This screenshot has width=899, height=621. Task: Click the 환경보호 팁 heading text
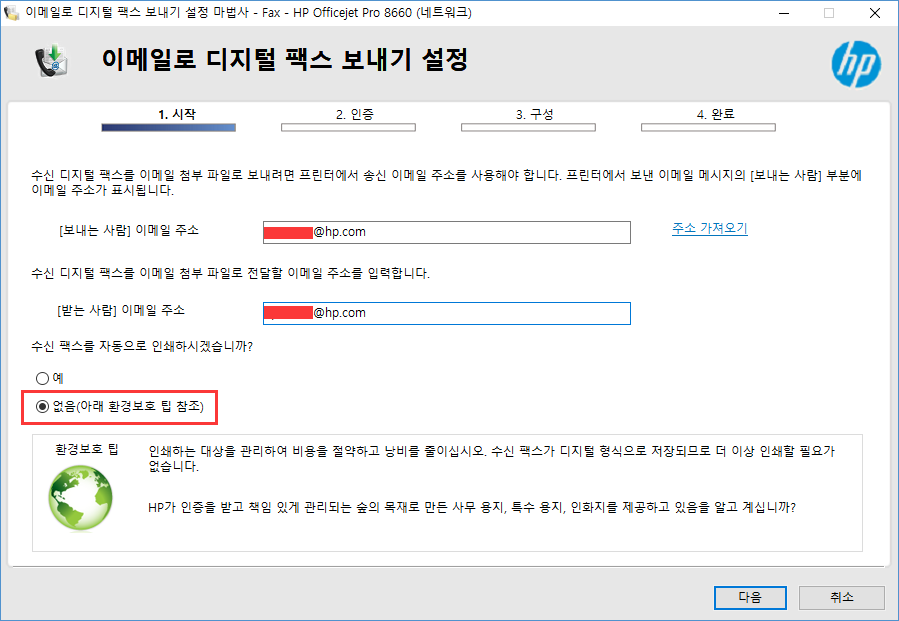coord(87,450)
